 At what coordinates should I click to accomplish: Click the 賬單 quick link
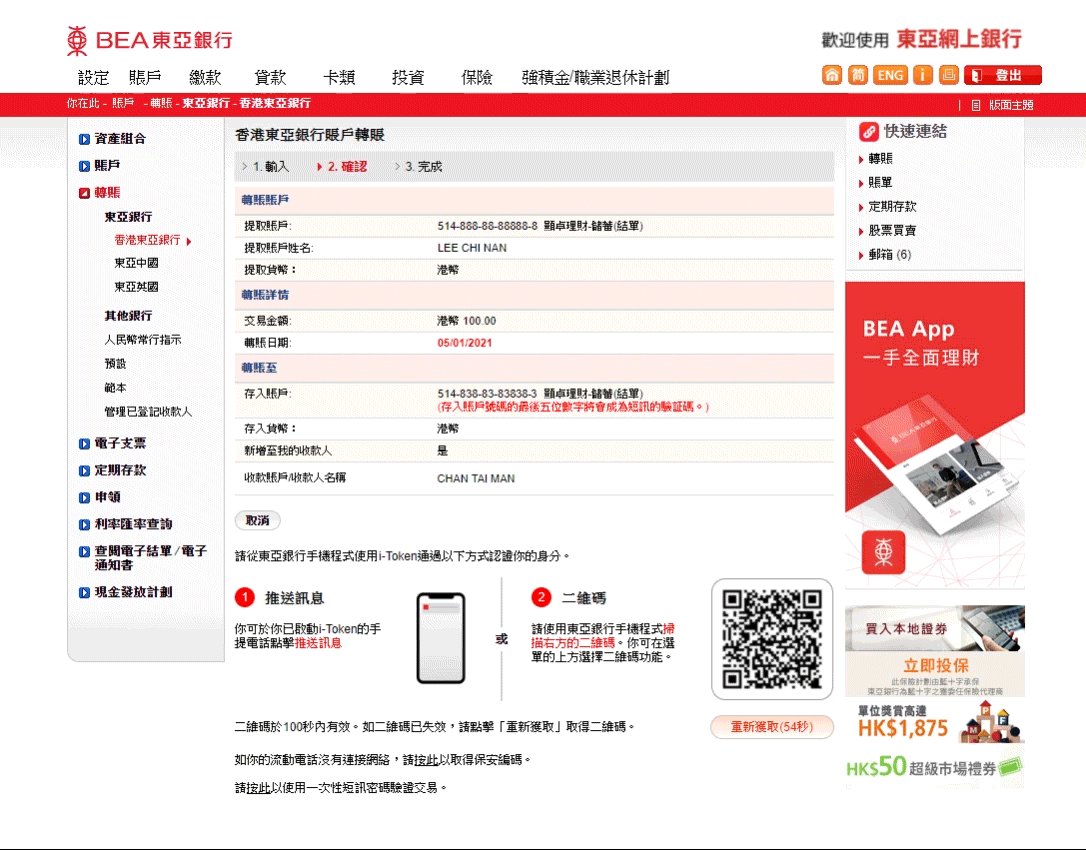point(880,183)
